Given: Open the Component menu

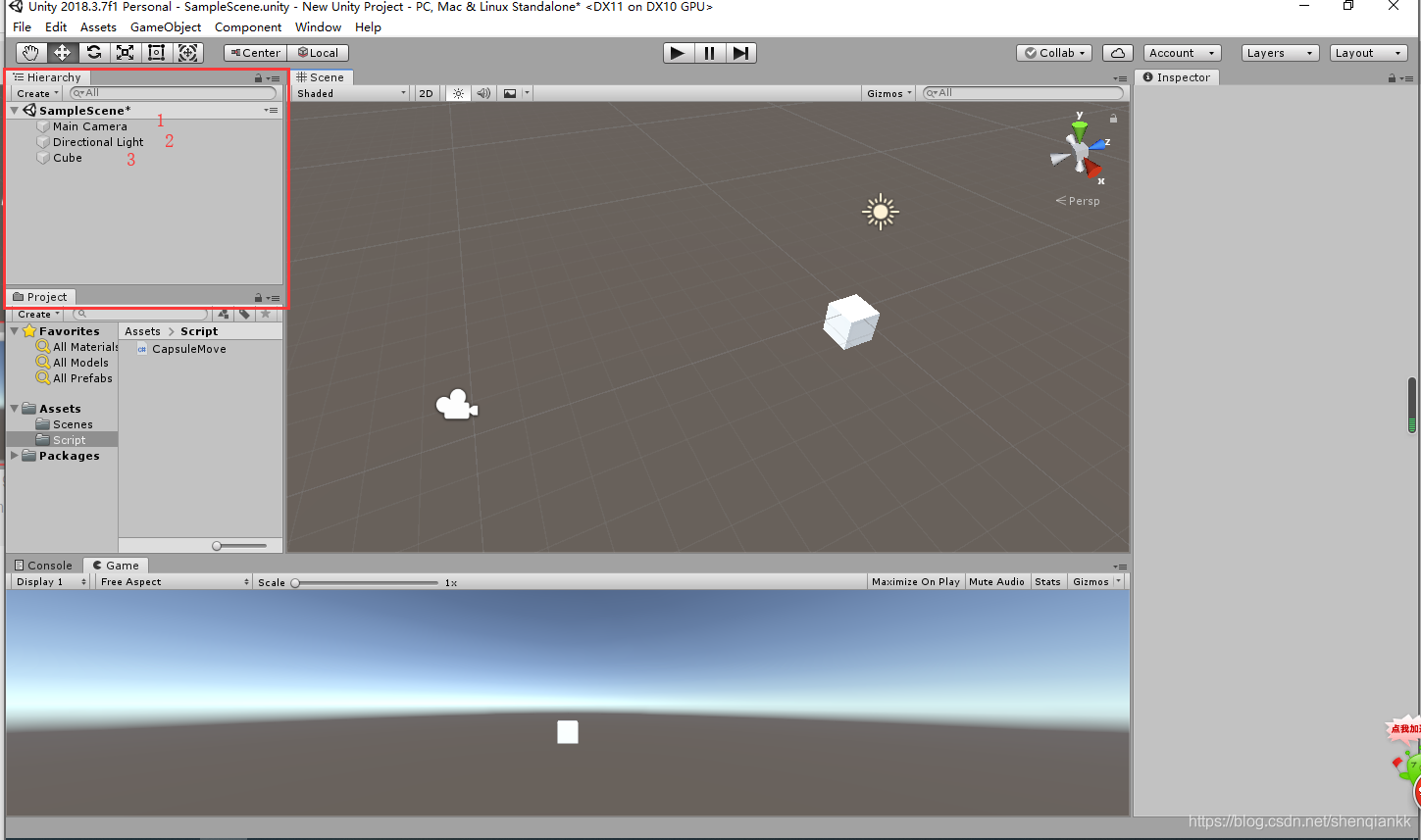Looking at the screenshot, I should [x=248, y=27].
